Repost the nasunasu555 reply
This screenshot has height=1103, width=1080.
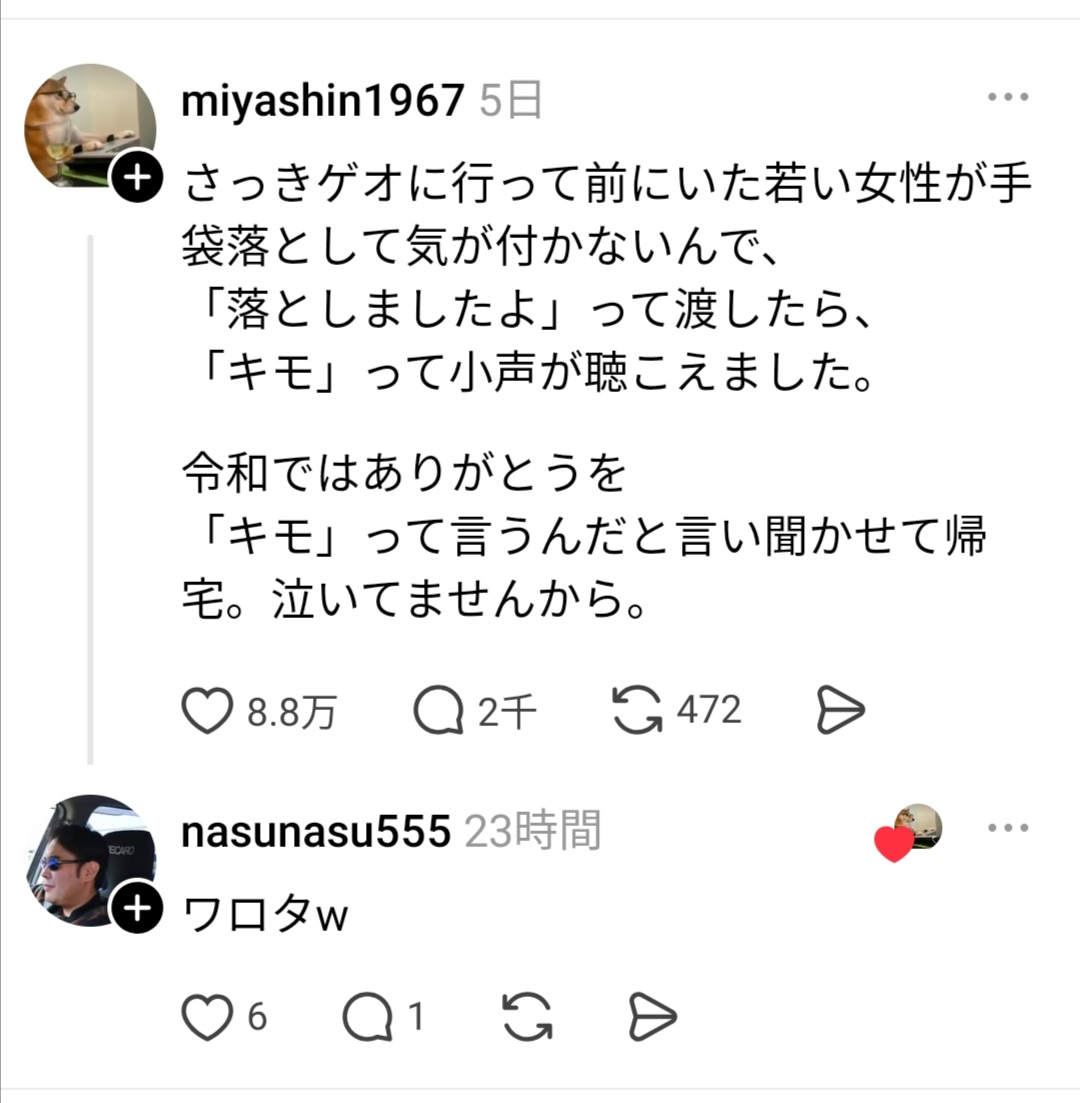point(528,1017)
